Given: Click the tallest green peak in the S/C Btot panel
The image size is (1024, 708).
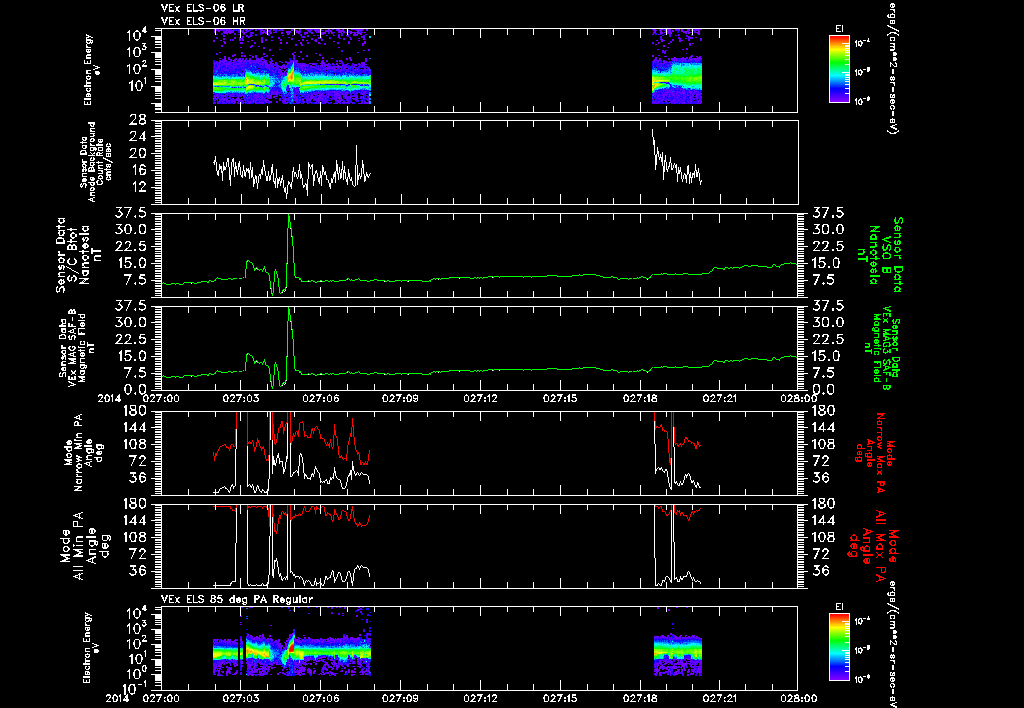Looking at the screenshot, I should (x=289, y=218).
